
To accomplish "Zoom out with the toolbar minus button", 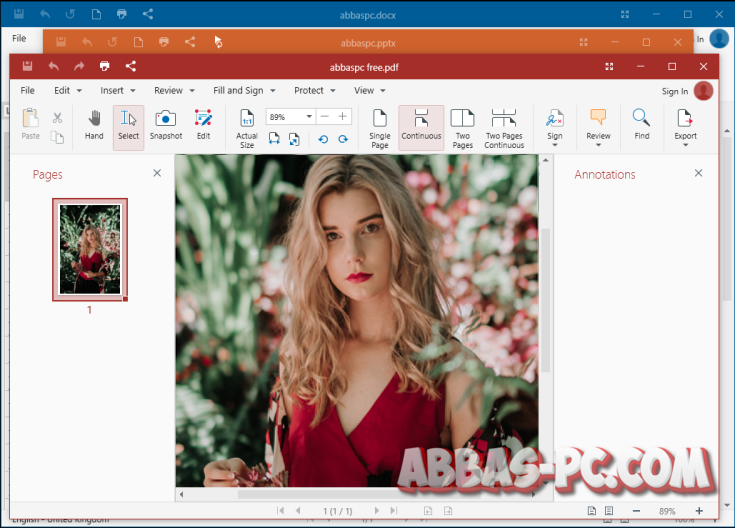I will click(x=325, y=116).
